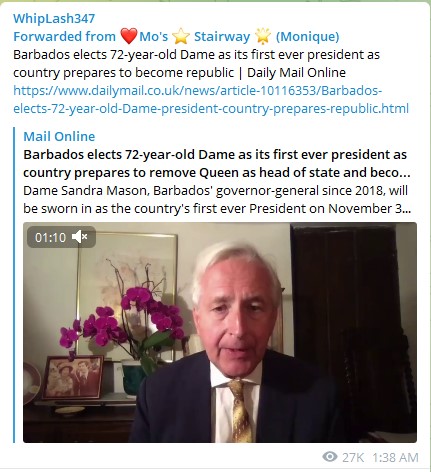
Task: Click the message text about Barbados president
Action: 196,63
